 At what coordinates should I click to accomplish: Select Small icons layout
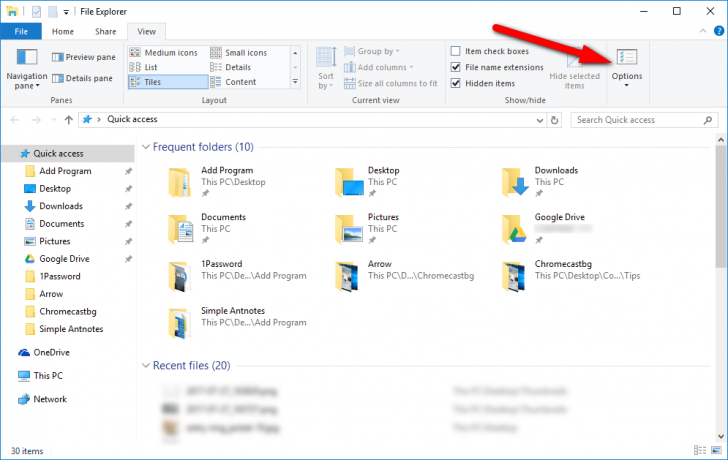click(239, 52)
